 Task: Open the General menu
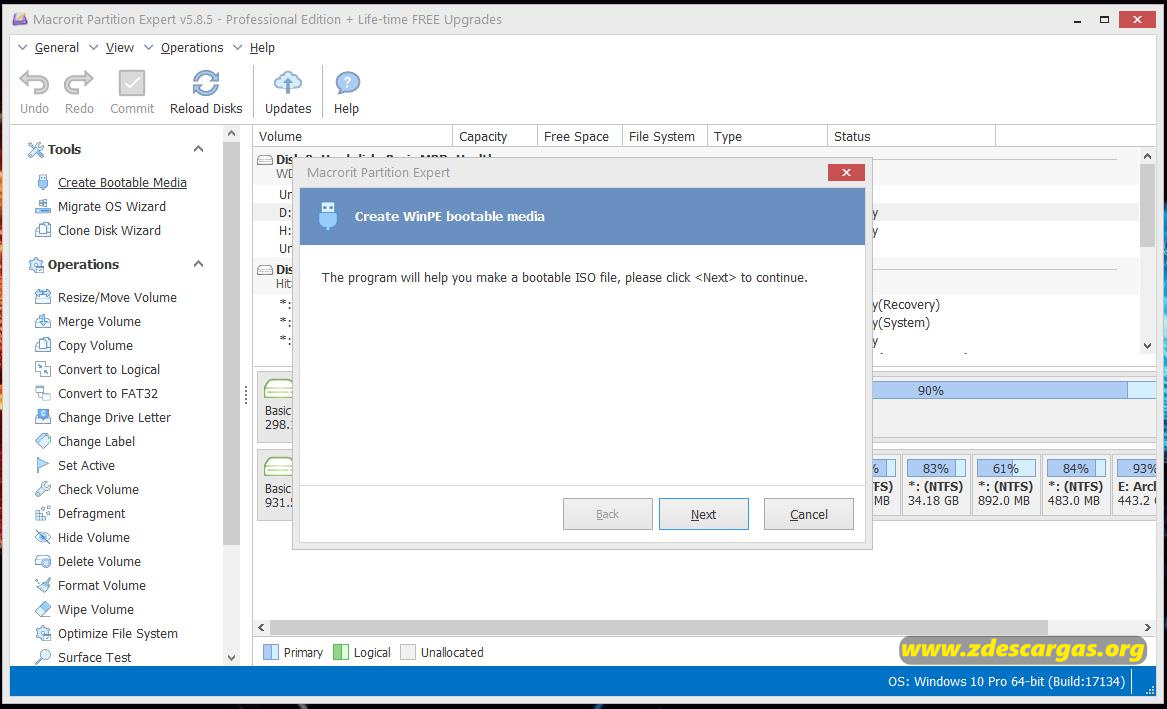click(x=57, y=48)
